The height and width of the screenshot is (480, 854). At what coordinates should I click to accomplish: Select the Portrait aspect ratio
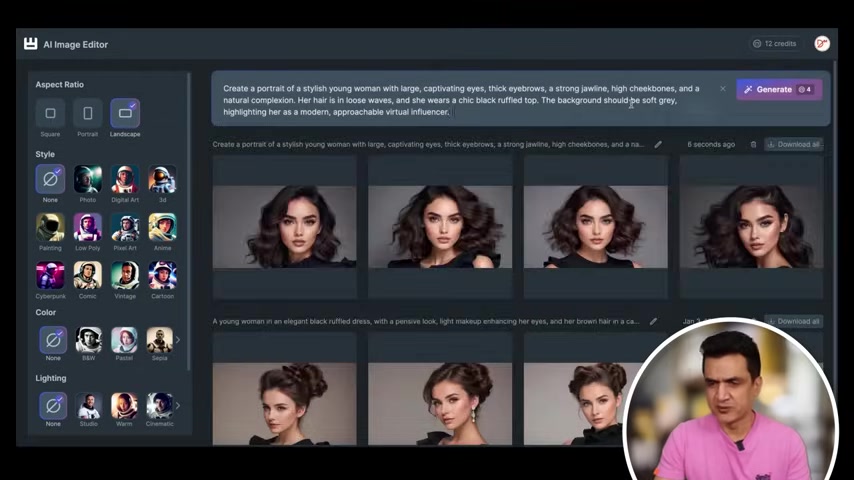click(x=88, y=113)
